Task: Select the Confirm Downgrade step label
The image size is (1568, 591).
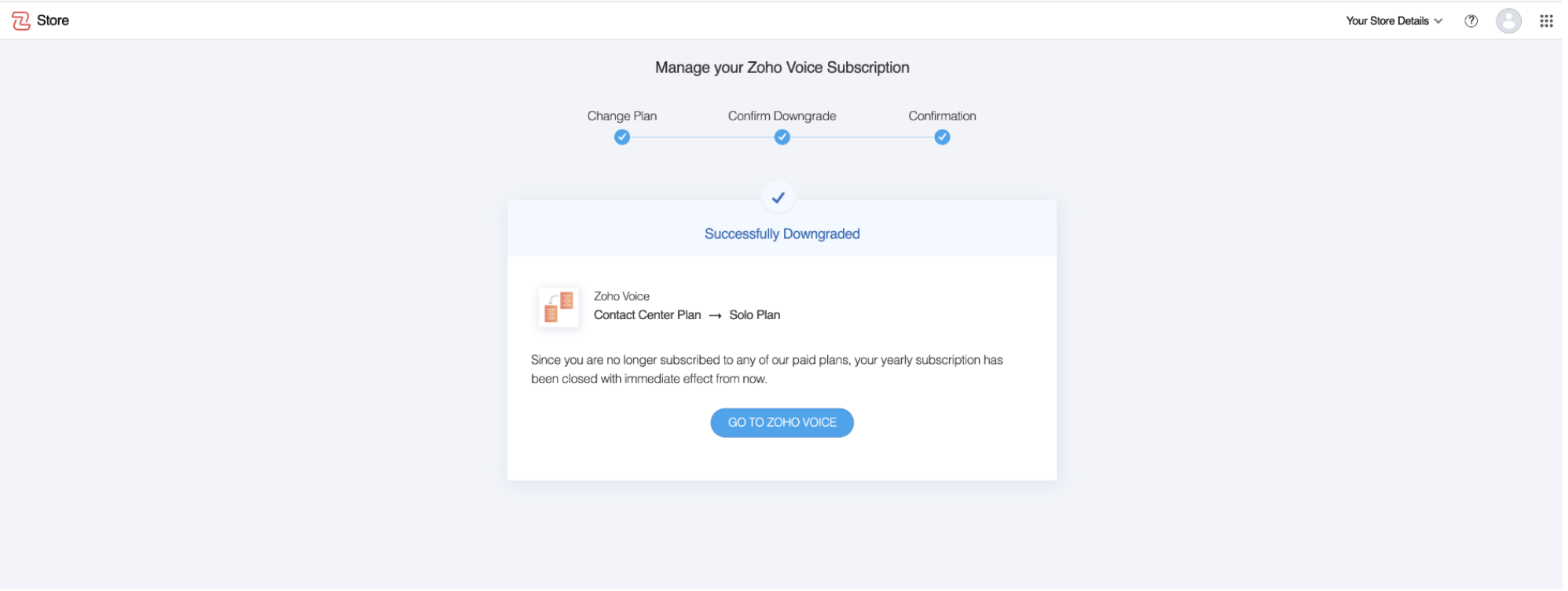Action: [782, 116]
